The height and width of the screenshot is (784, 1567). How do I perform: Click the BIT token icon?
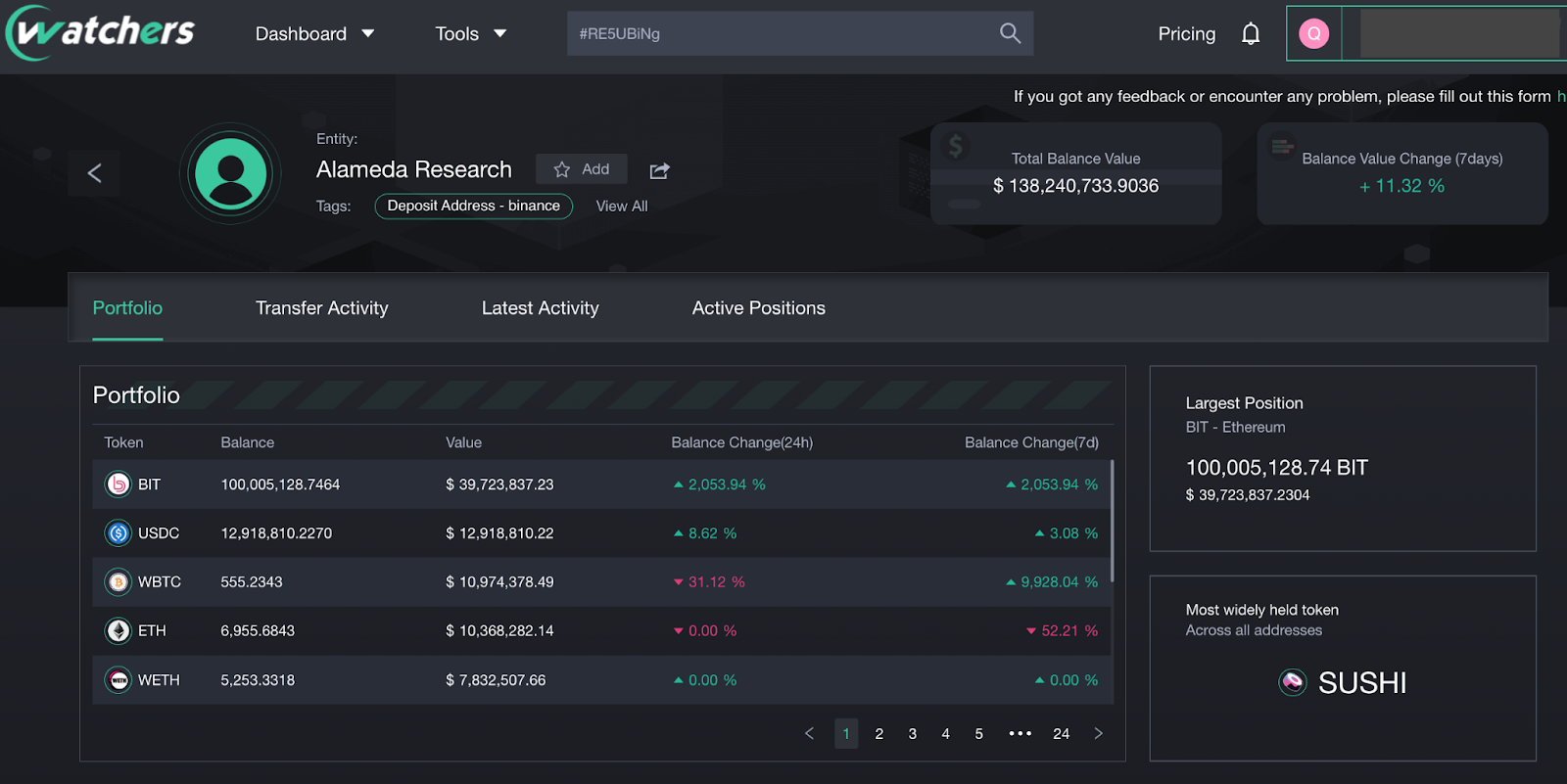(x=119, y=484)
